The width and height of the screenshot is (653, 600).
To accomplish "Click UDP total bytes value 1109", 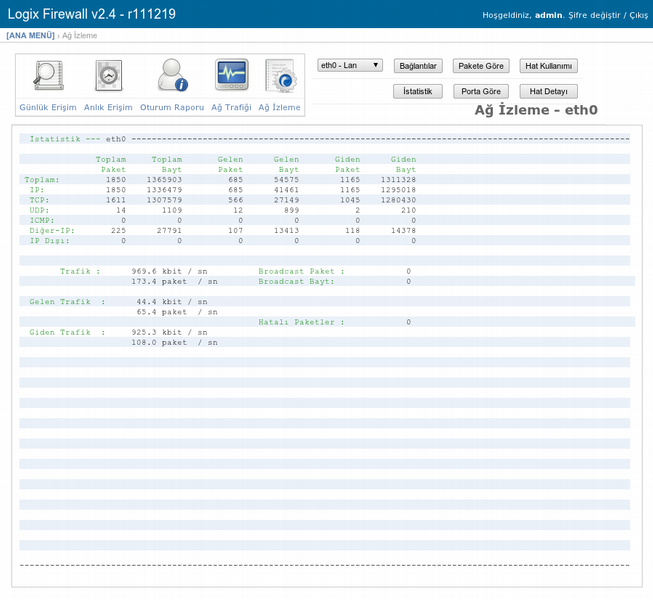I will [172, 210].
